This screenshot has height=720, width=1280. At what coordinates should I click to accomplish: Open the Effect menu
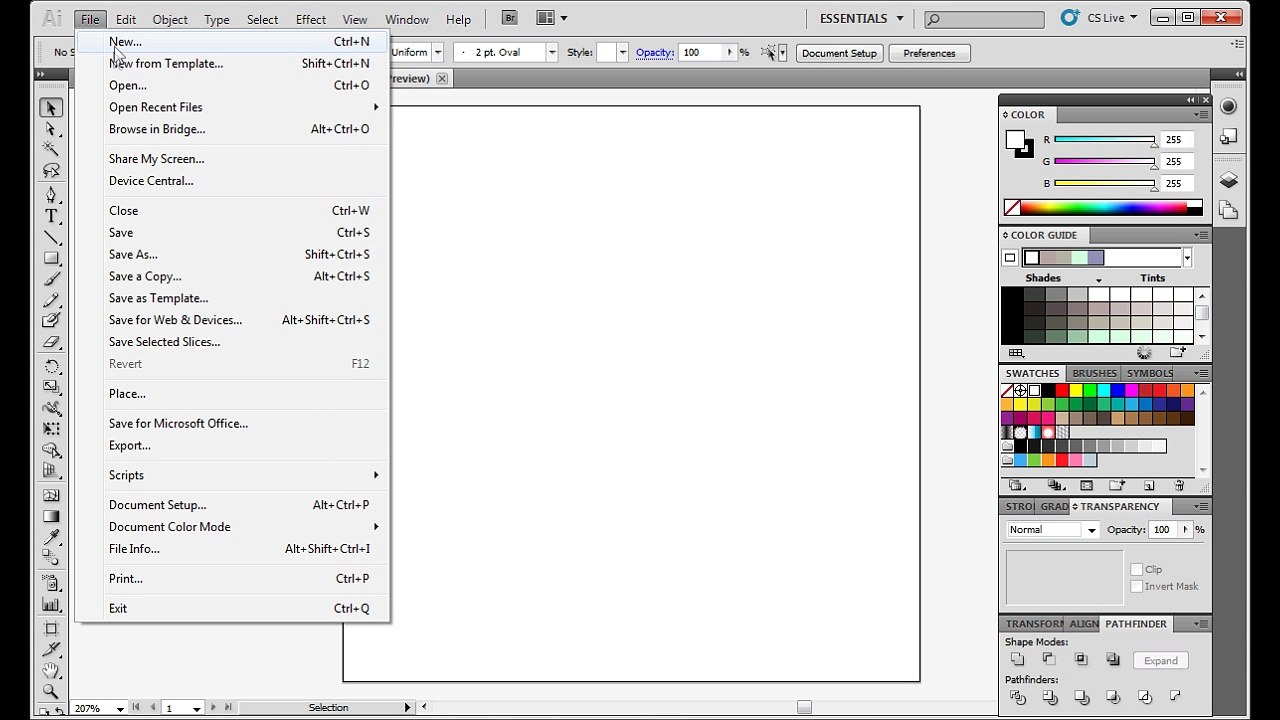click(x=310, y=19)
